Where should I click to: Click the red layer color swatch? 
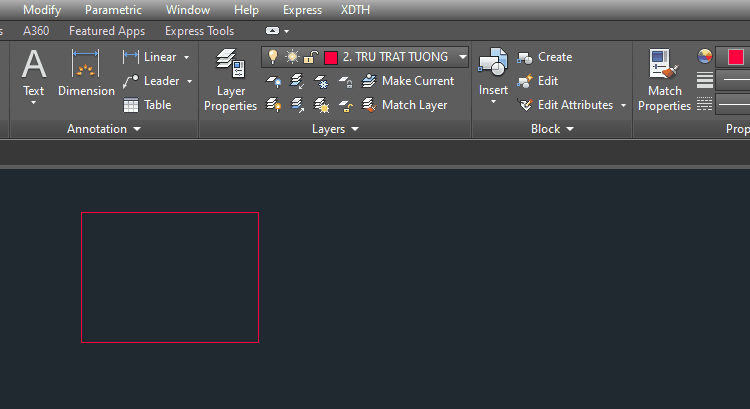tap(331, 58)
